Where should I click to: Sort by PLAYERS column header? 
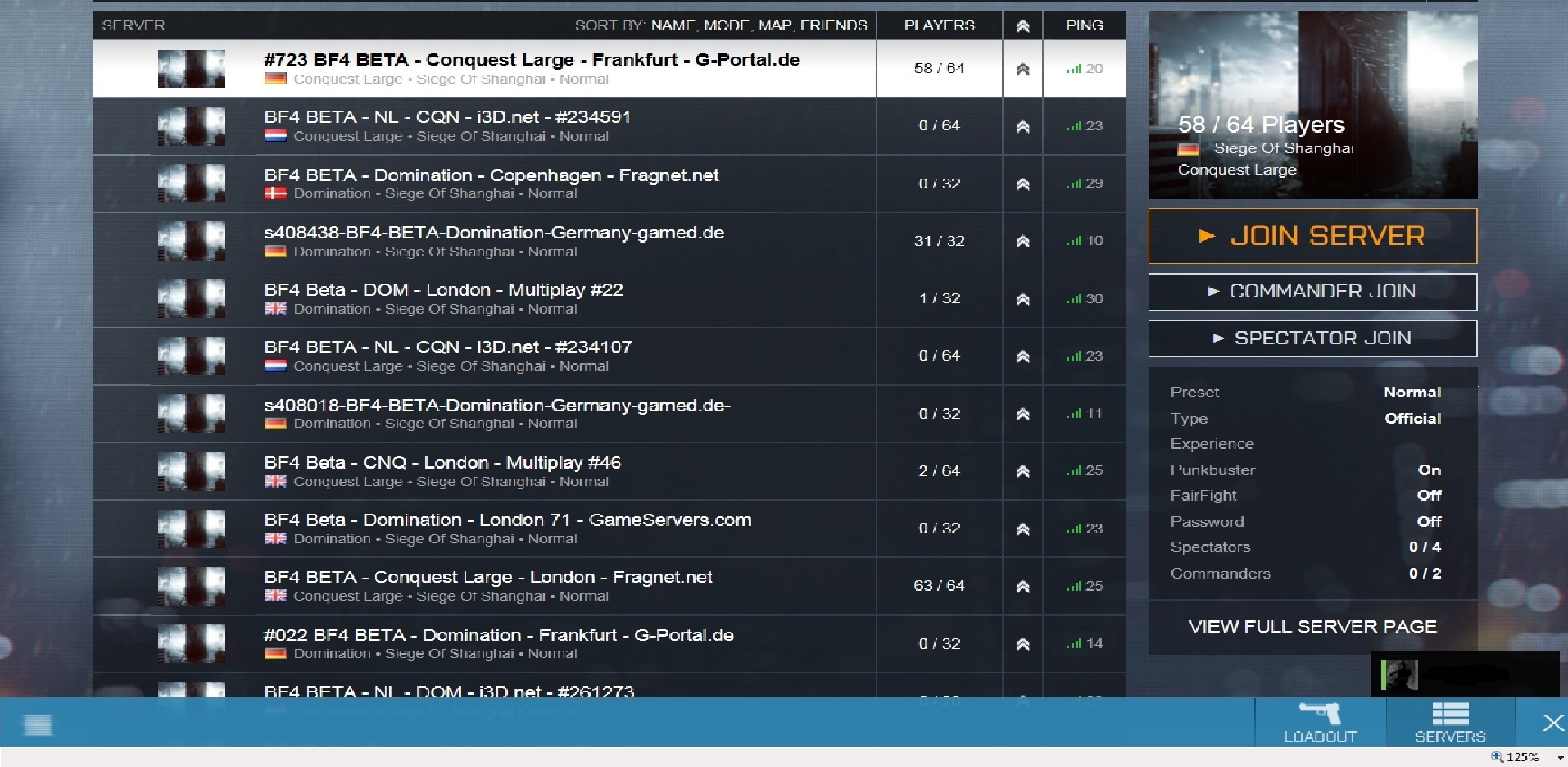click(939, 25)
